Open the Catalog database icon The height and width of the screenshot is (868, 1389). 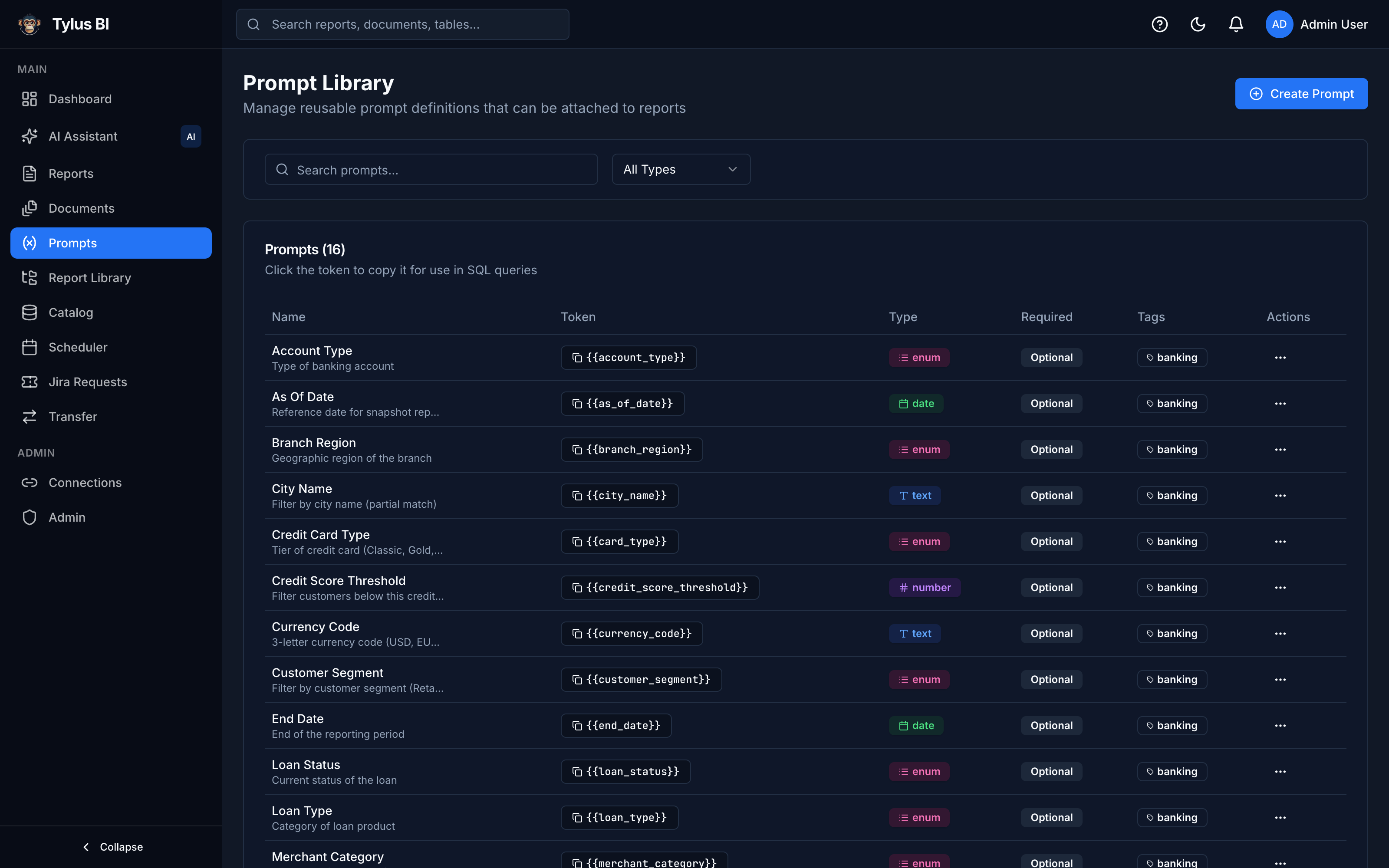coord(29,312)
